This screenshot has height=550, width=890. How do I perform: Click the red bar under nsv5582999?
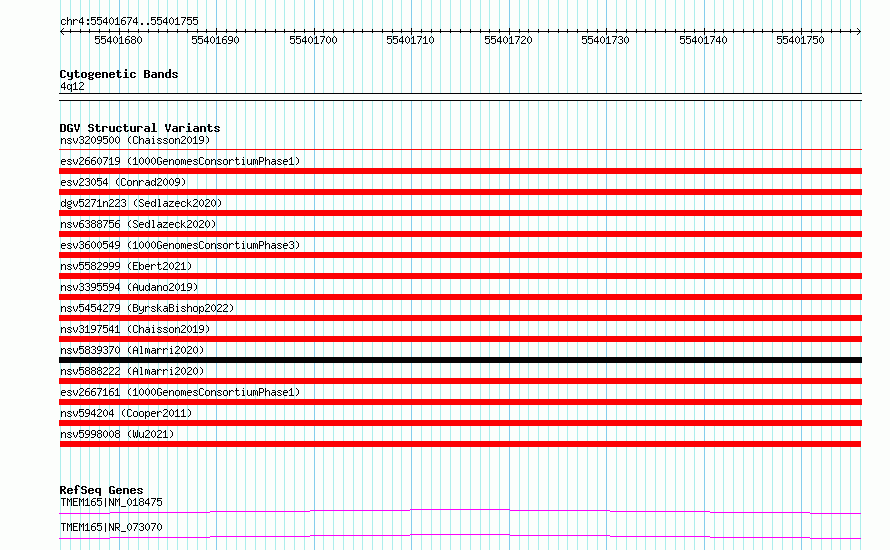tap(460, 276)
